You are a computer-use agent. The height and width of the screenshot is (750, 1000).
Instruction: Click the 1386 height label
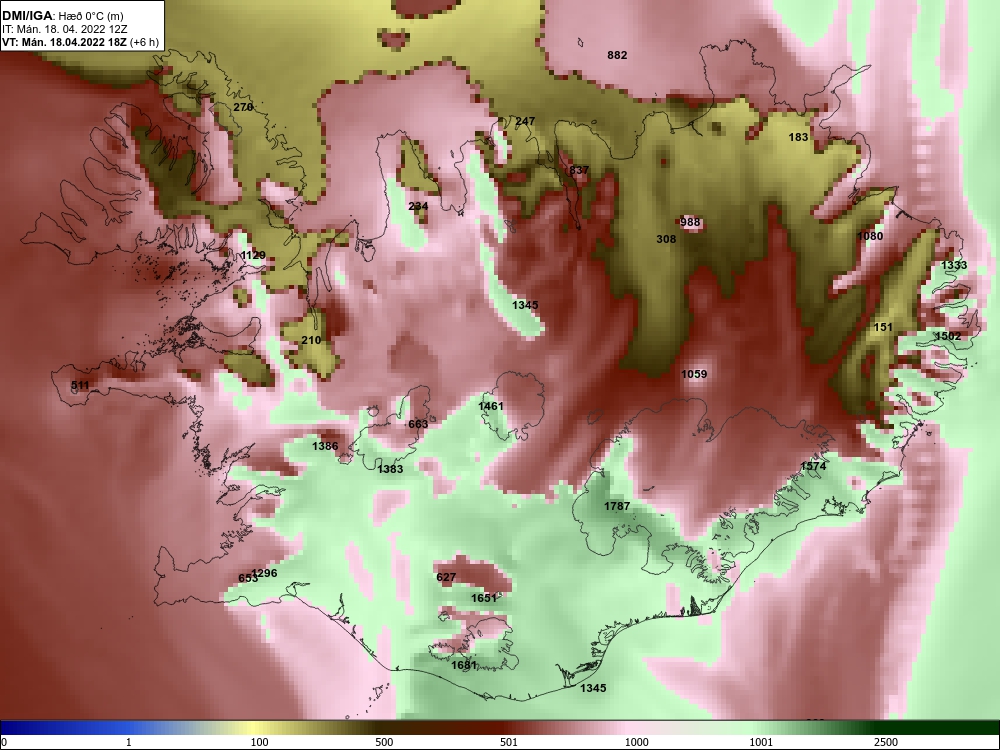click(x=325, y=446)
